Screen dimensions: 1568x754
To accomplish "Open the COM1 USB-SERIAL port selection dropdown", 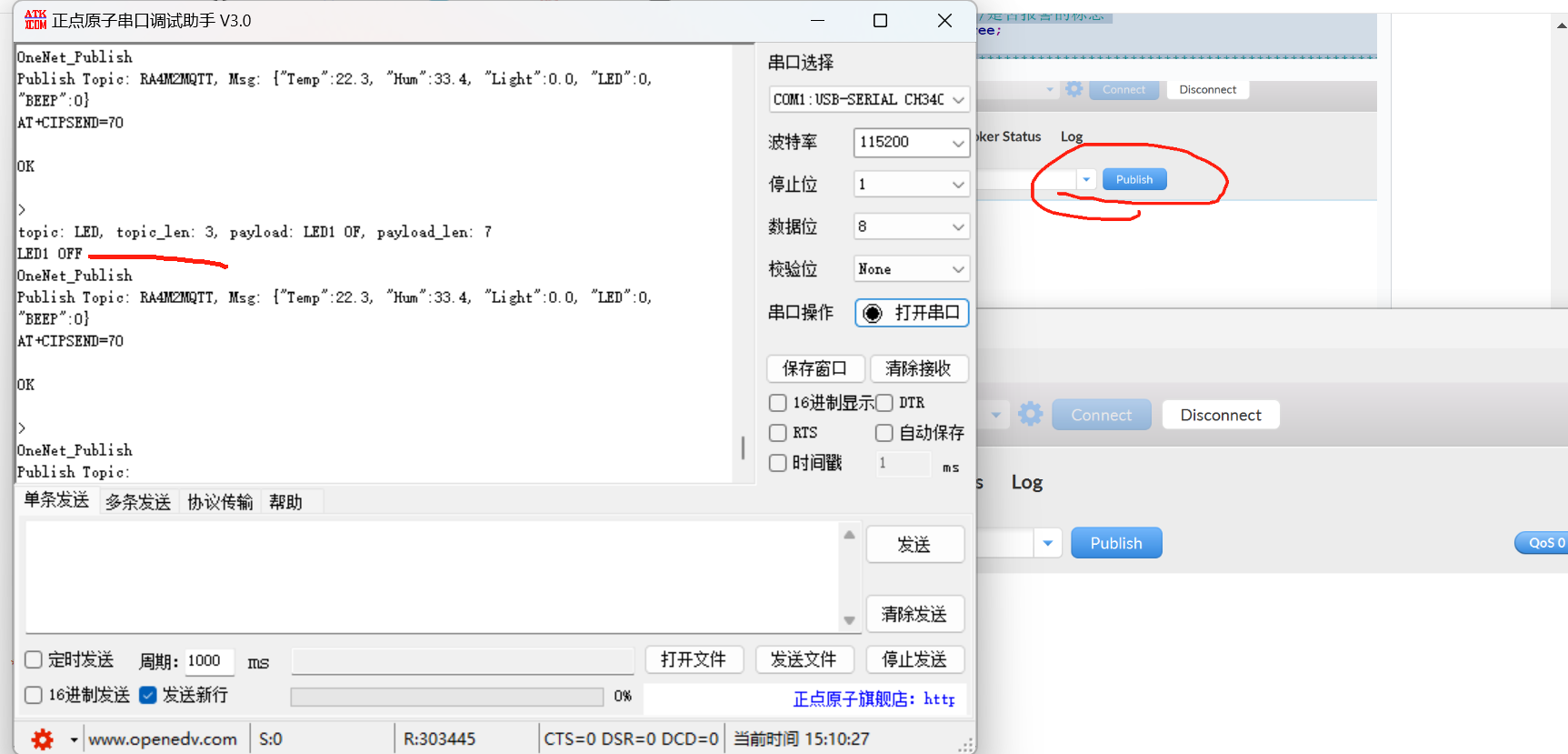I will 869,99.
